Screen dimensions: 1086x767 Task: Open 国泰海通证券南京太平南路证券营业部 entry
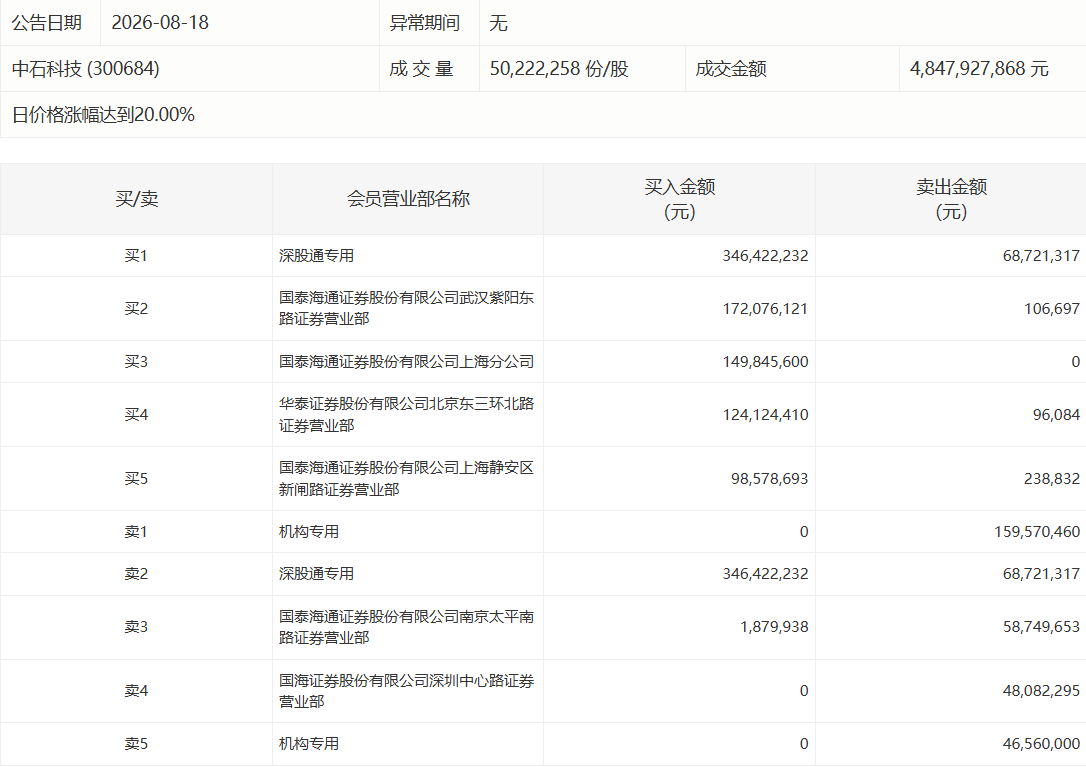coord(407,627)
